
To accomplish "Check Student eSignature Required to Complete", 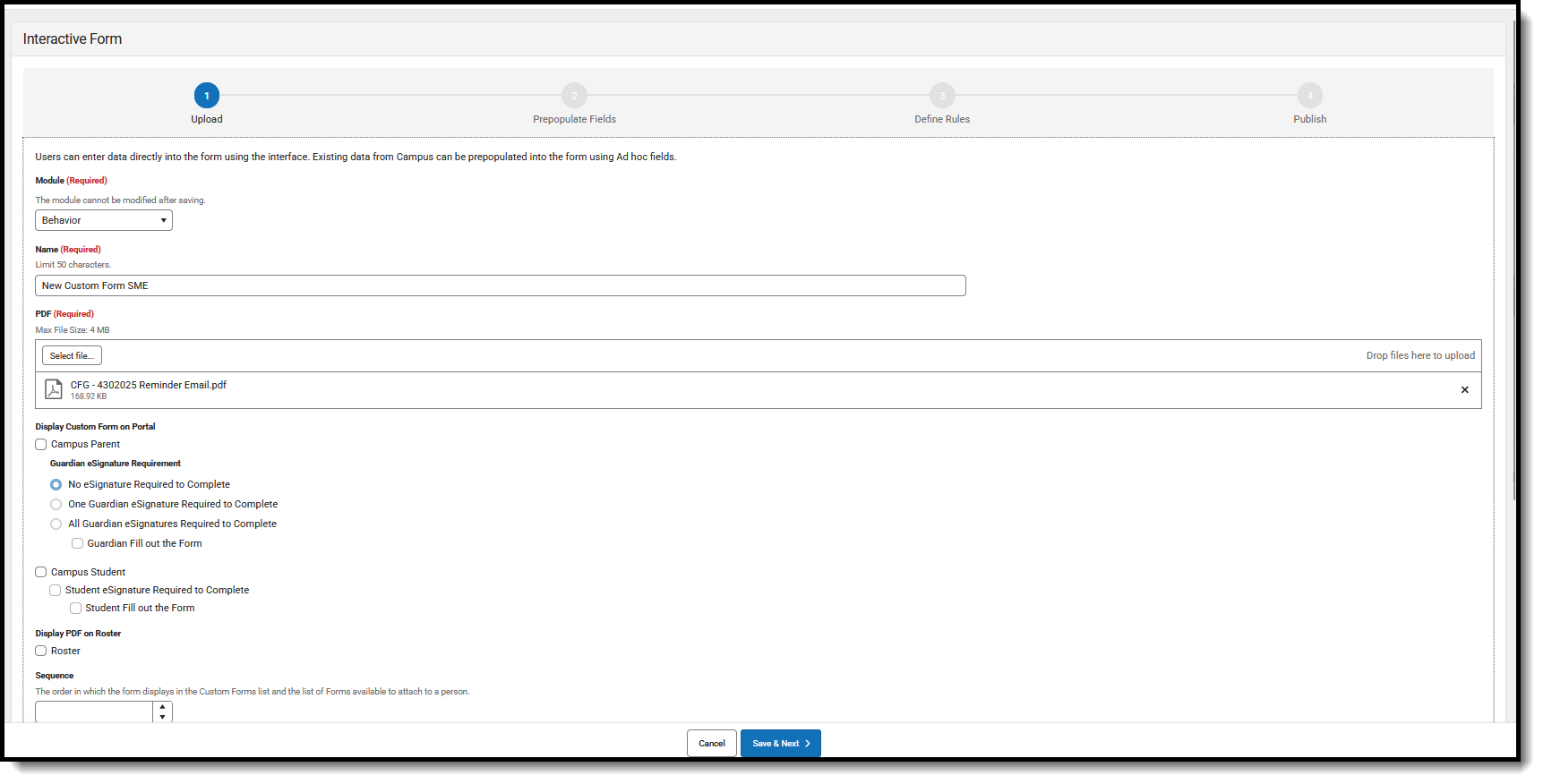I will point(56,590).
